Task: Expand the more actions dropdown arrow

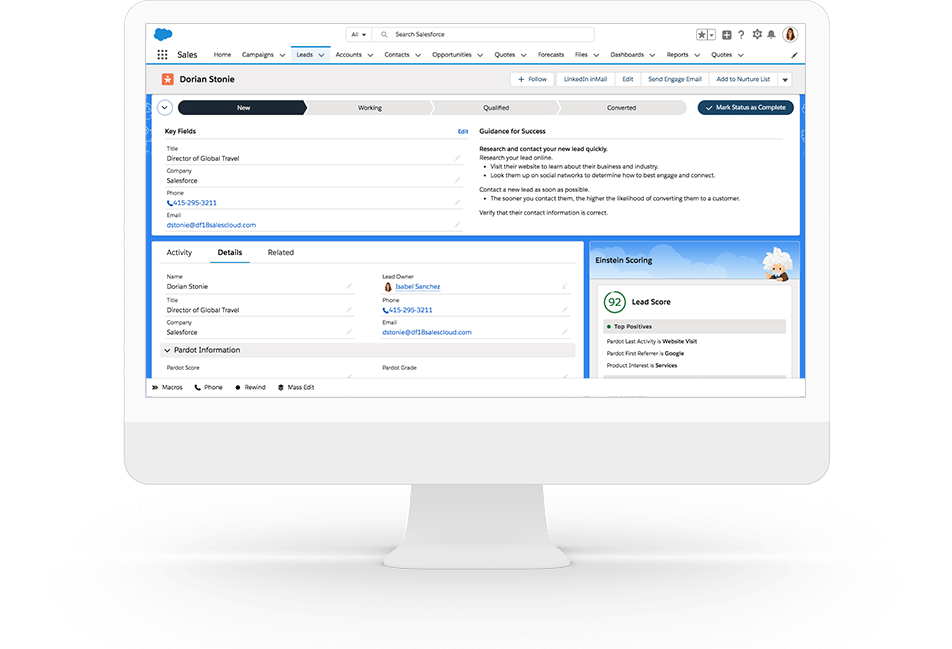Action: click(x=785, y=79)
